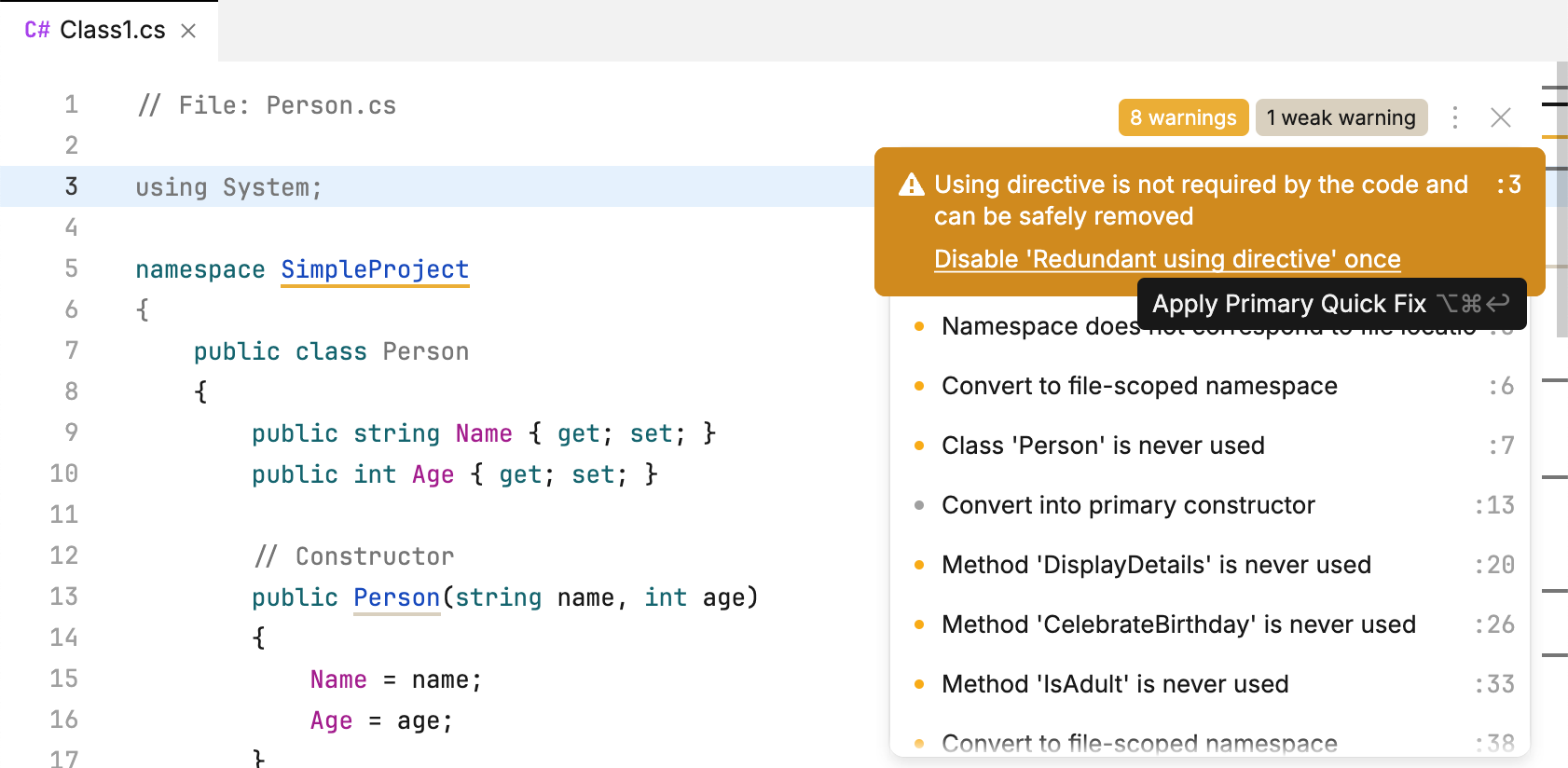Click the C# file type icon in tab
Screen dimensions: 1568x768
tap(37, 31)
